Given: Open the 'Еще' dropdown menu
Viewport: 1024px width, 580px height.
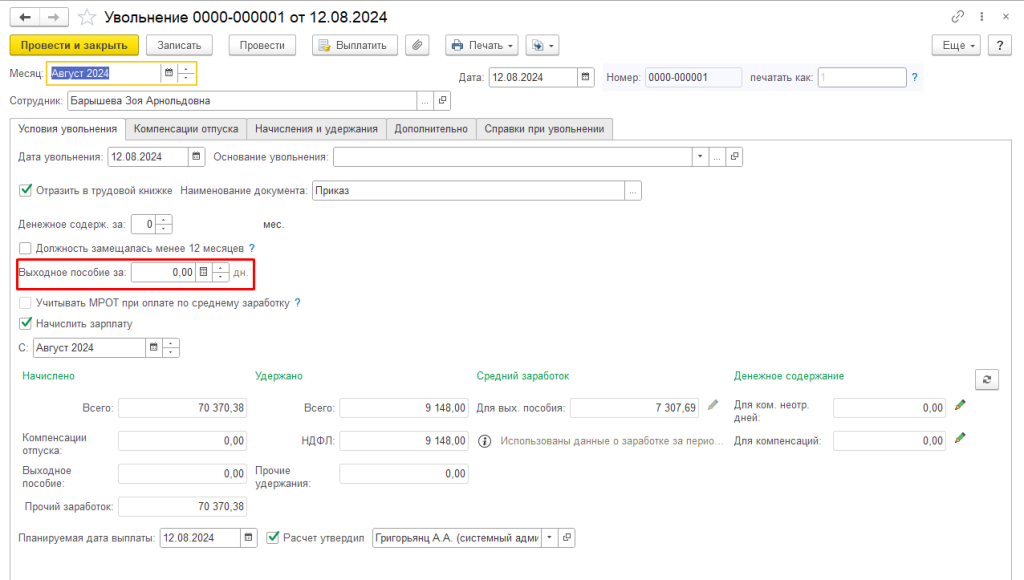Looking at the screenshot, I should click(x=958, y=45).
